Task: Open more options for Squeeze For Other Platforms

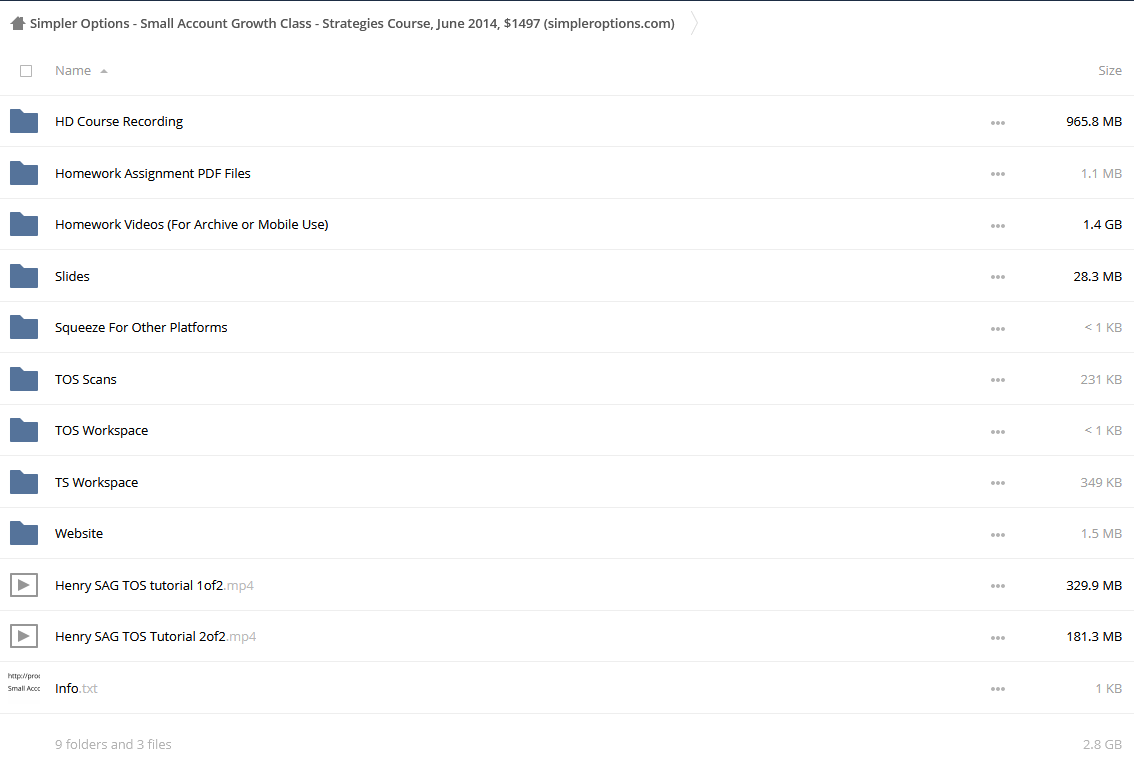Action: point(997,328)
